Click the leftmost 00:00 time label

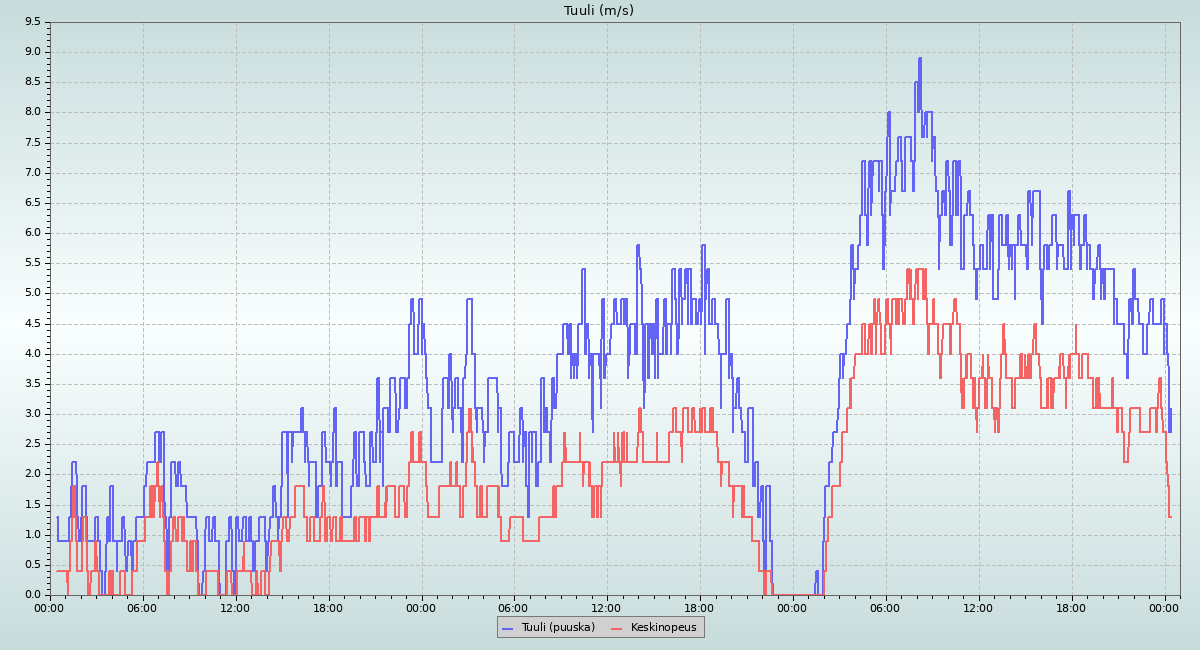[x=50, y=607]
